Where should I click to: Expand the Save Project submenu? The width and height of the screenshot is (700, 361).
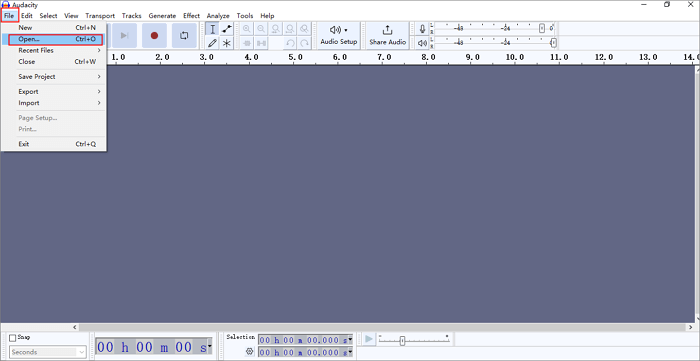click(x=54, y=77)
